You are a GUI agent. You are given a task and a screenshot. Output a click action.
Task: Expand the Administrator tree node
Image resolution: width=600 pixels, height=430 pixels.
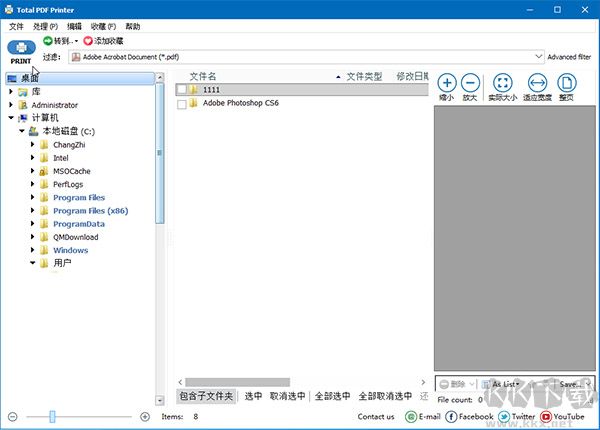(11, 105)
